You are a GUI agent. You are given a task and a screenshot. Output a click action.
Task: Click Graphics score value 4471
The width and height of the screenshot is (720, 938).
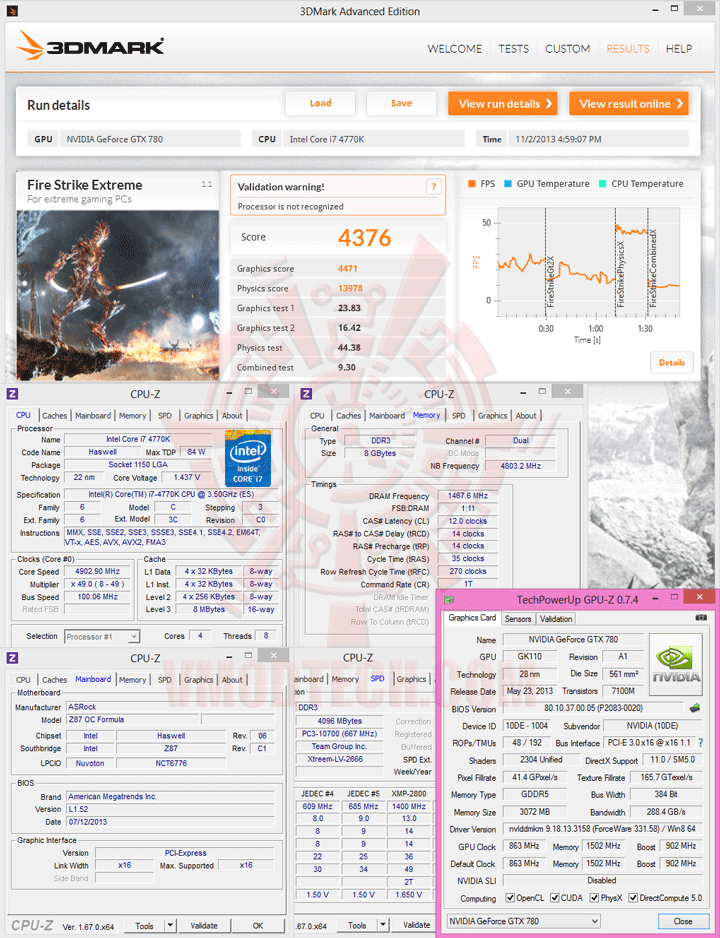coord(347,269)
